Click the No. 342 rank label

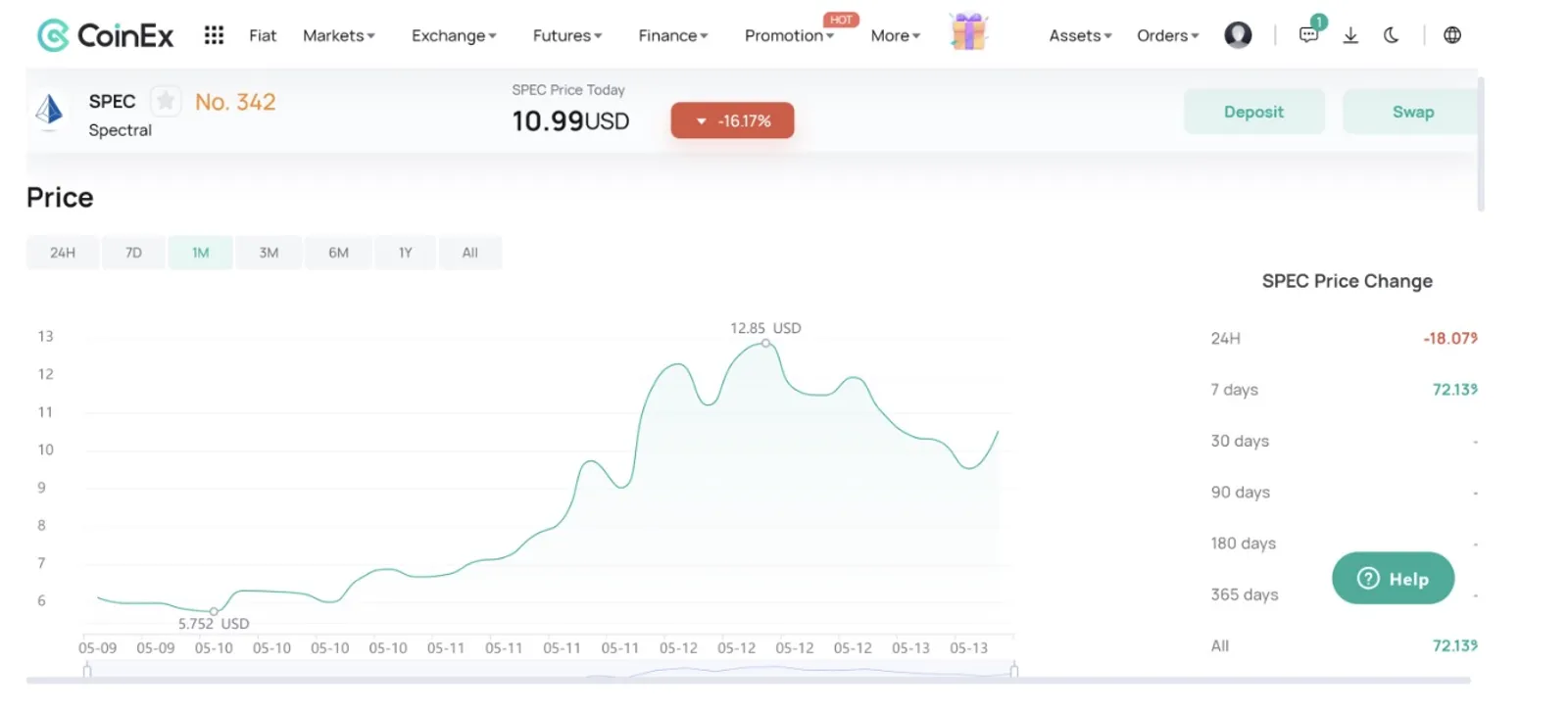pyautogui.click(x=235, y=102)
